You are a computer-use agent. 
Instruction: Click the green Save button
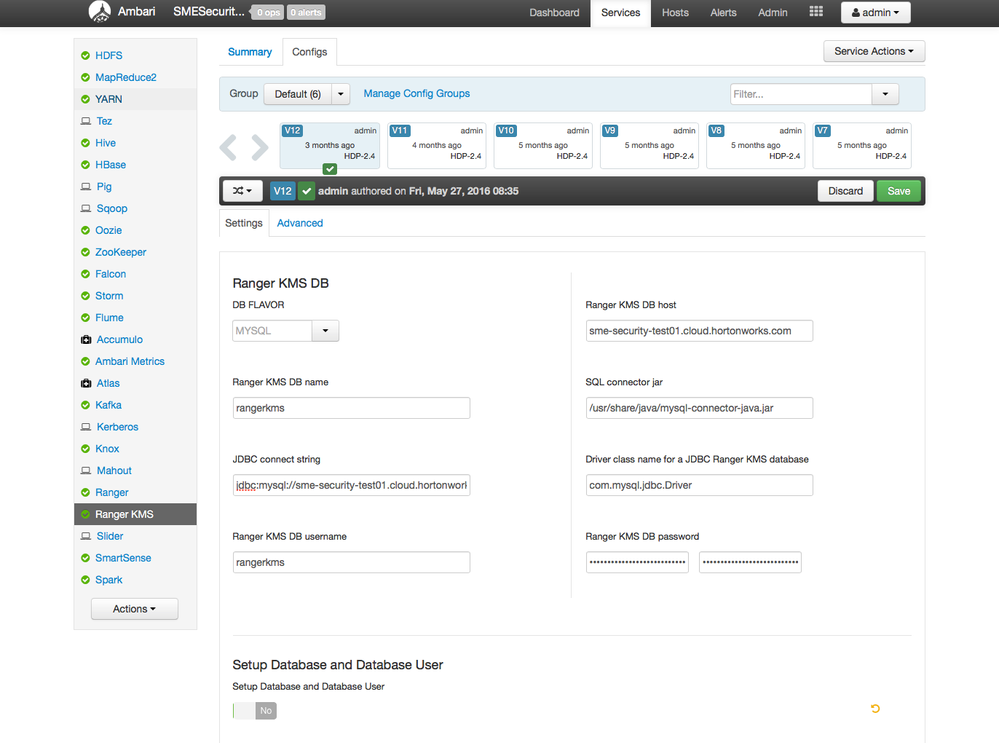coord(898,191)
